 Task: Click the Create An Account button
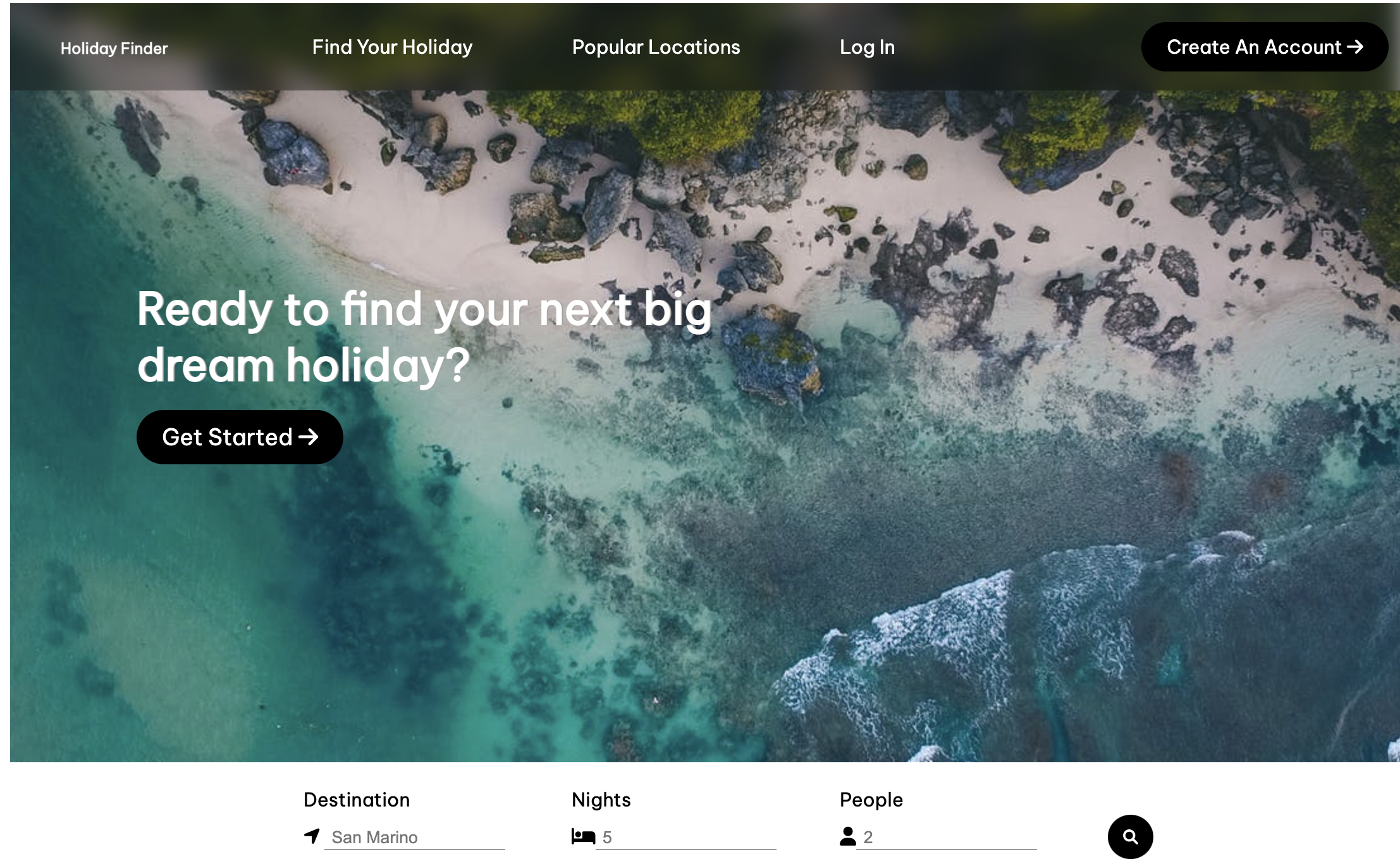(x=1265, y=47)
